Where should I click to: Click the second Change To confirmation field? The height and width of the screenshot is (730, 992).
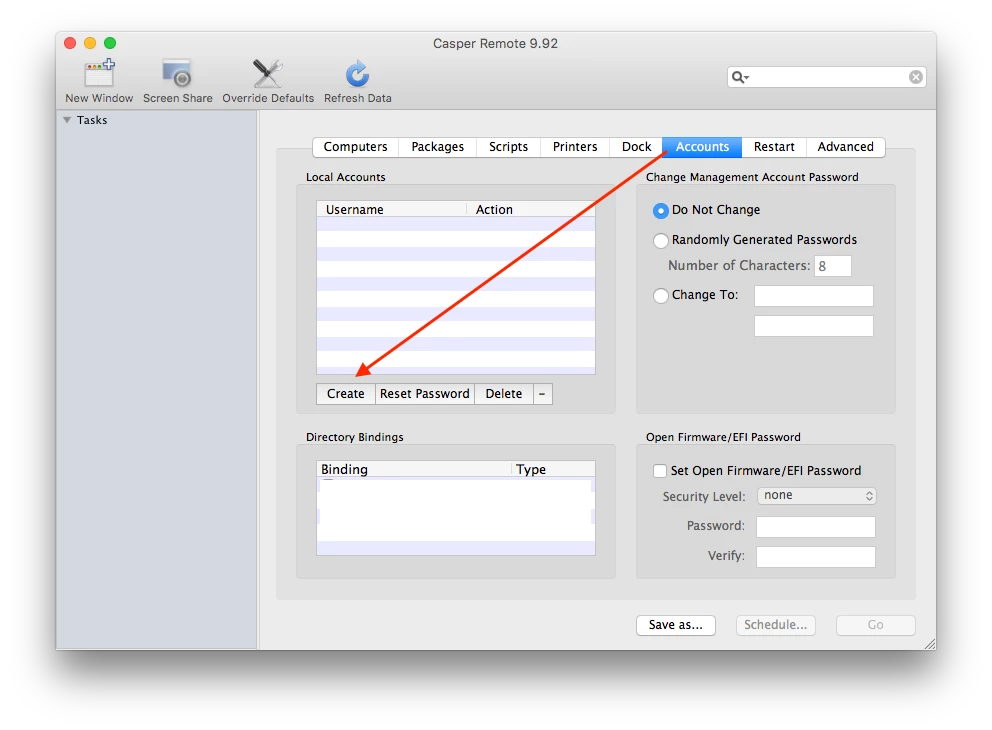814,326
